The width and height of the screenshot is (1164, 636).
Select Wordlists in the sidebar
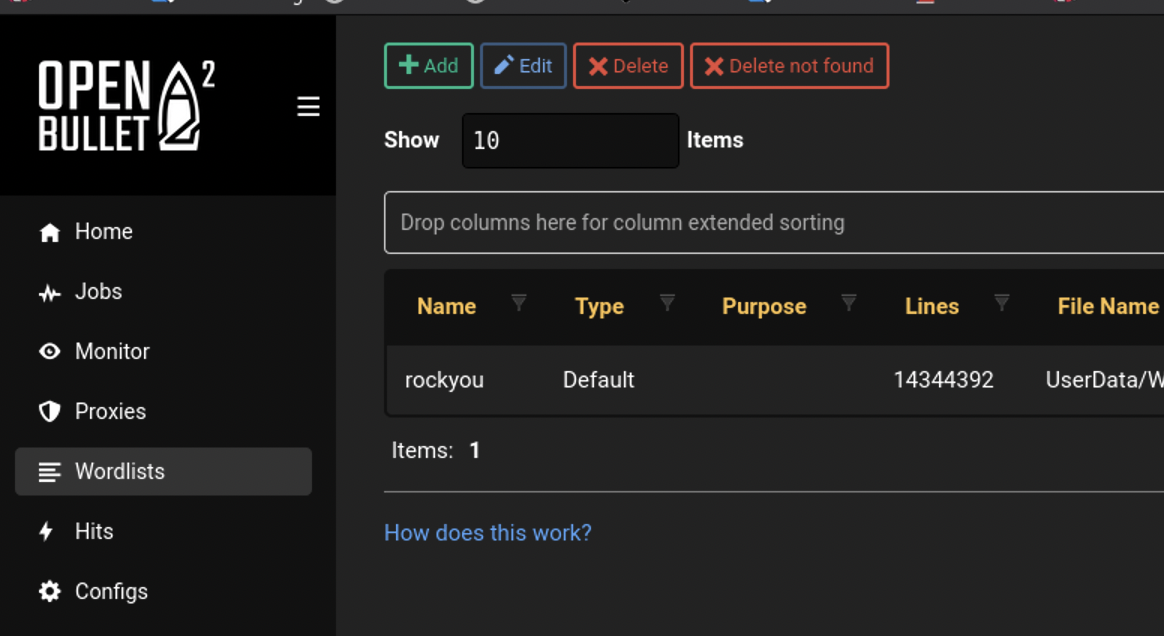point(163,471)
